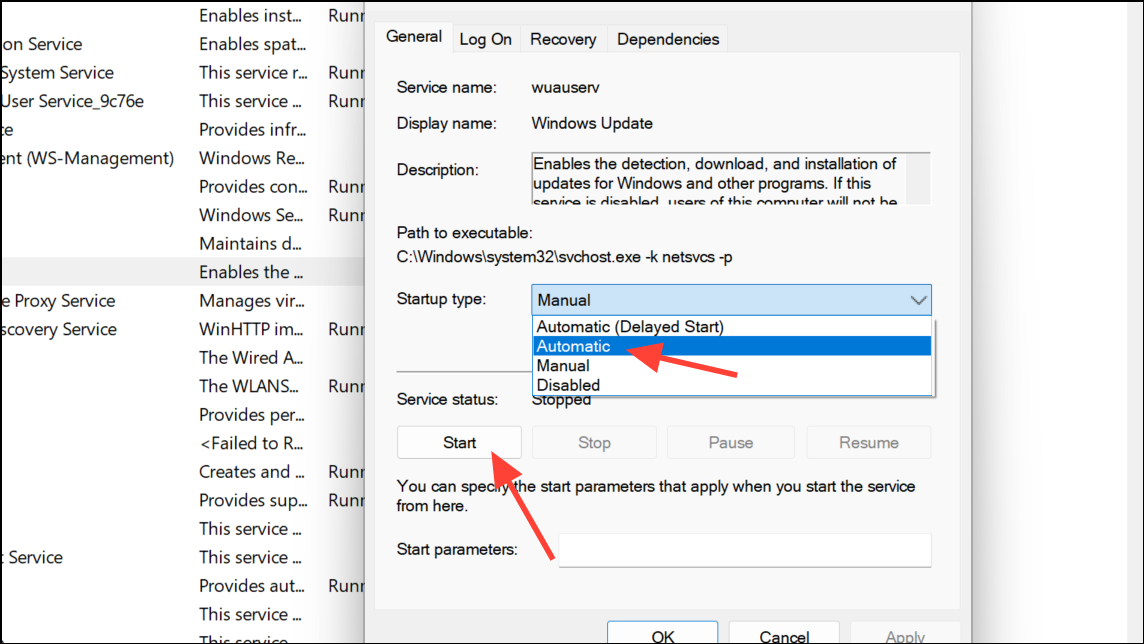Click 'Provides per...' description cell
Screen dimensions: 1144x644
252,415
